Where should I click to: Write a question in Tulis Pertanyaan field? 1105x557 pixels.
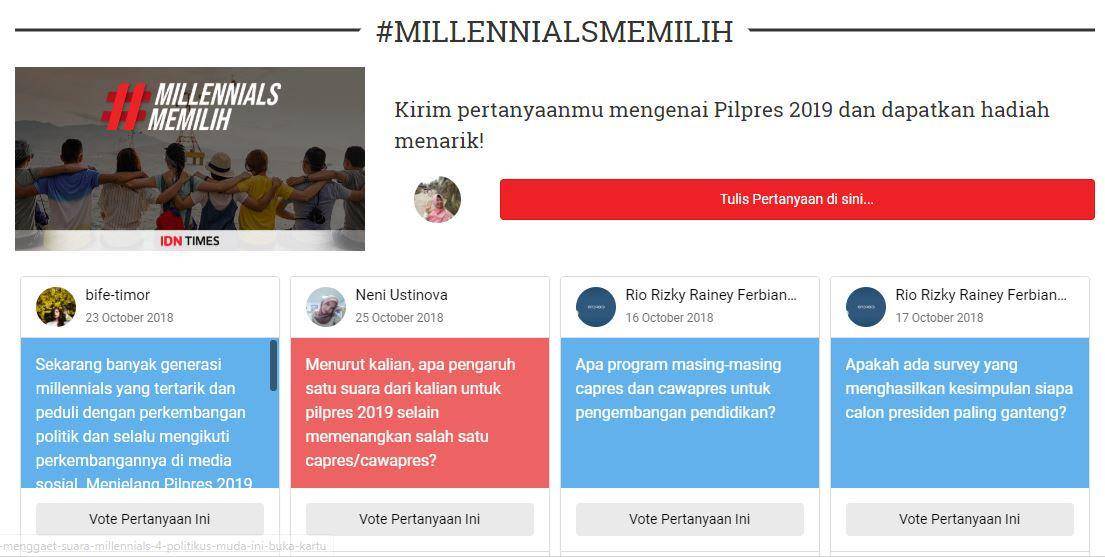797,200
